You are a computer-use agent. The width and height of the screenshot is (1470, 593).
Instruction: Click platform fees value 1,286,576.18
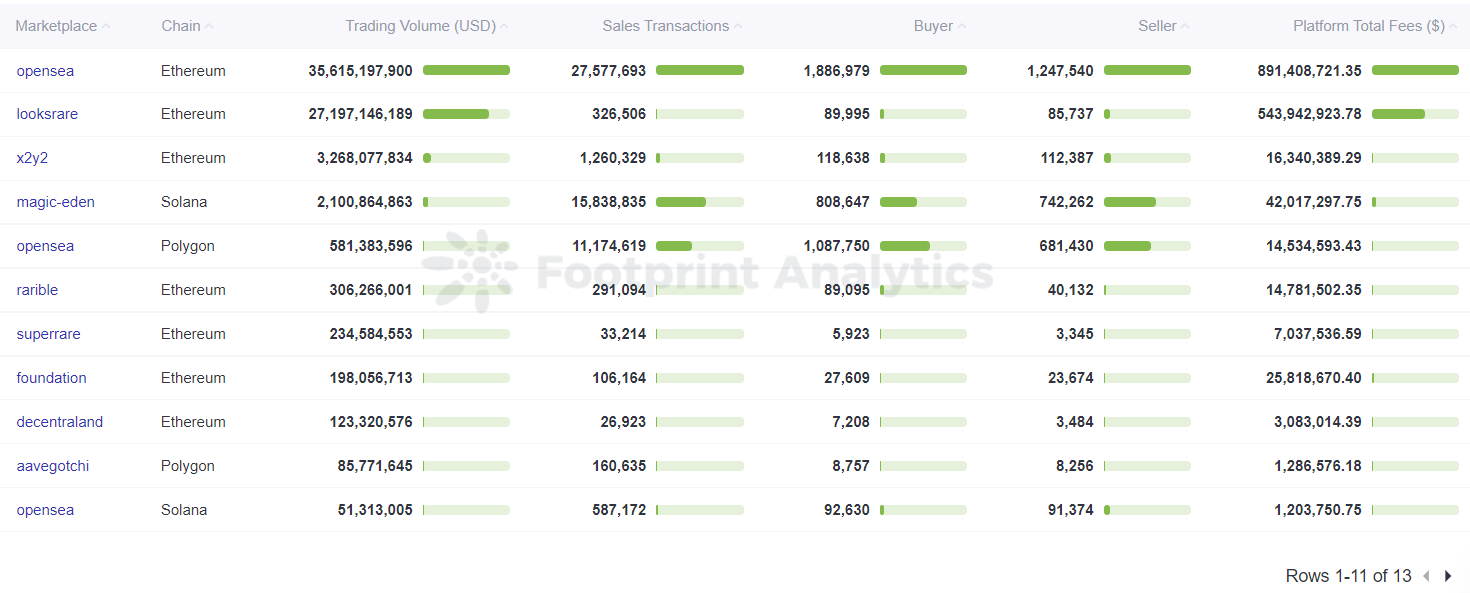click(1318, 466)
